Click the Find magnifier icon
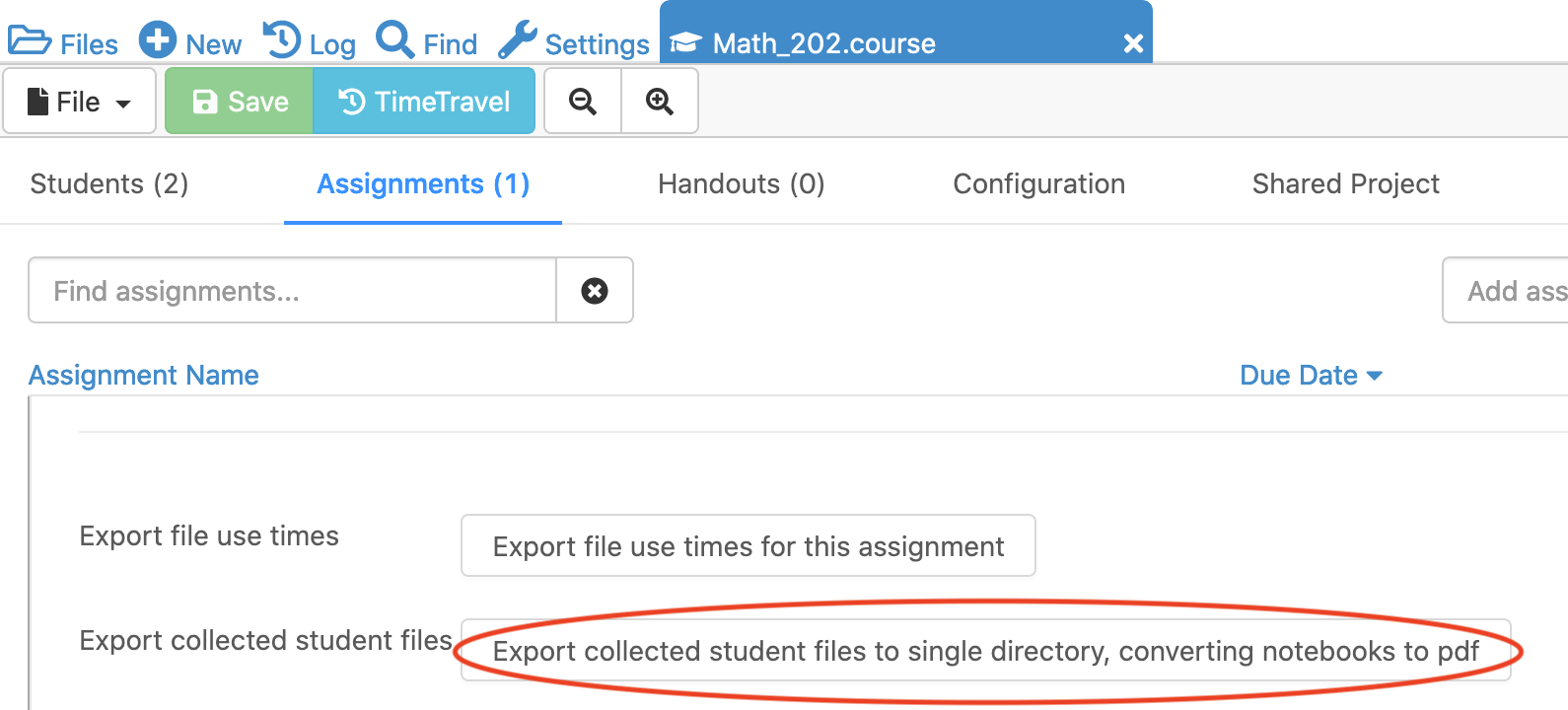The height and width of the screenshot is (710, 1568). [x=395, y=40]
